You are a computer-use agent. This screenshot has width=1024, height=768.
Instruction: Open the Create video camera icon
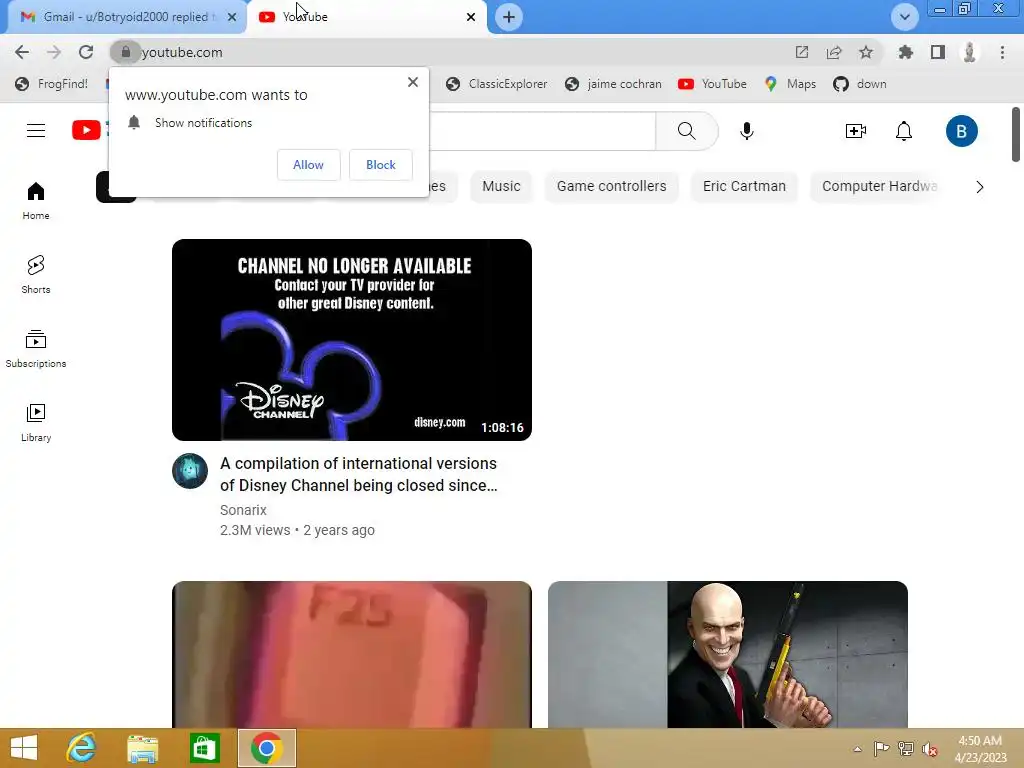(x=856, y=131)
